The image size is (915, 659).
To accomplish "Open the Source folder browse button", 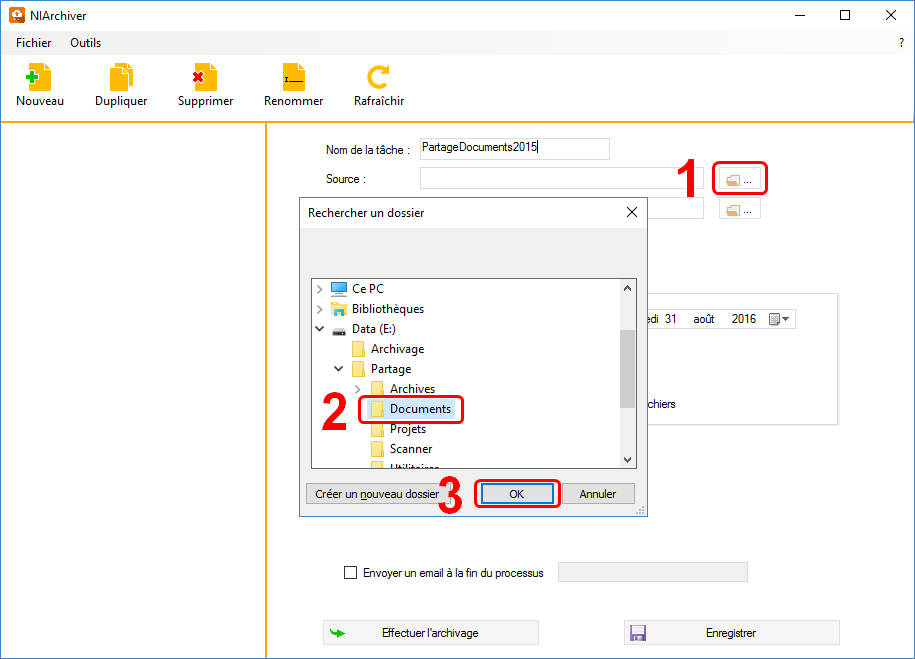I will pyautogui.click(x=740, y=179).
